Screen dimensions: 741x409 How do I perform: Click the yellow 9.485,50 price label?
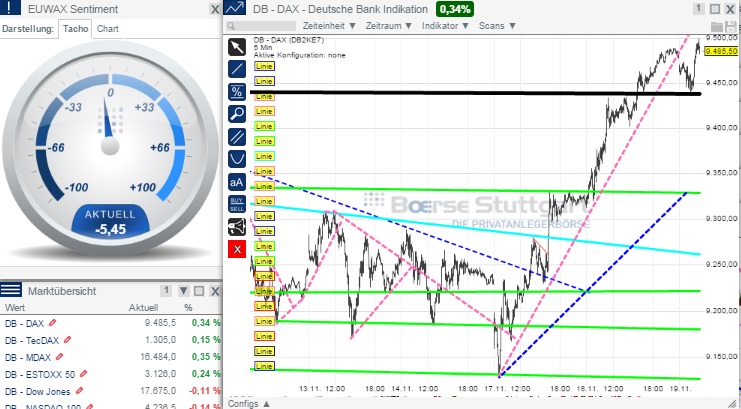(x=721, y=51)
